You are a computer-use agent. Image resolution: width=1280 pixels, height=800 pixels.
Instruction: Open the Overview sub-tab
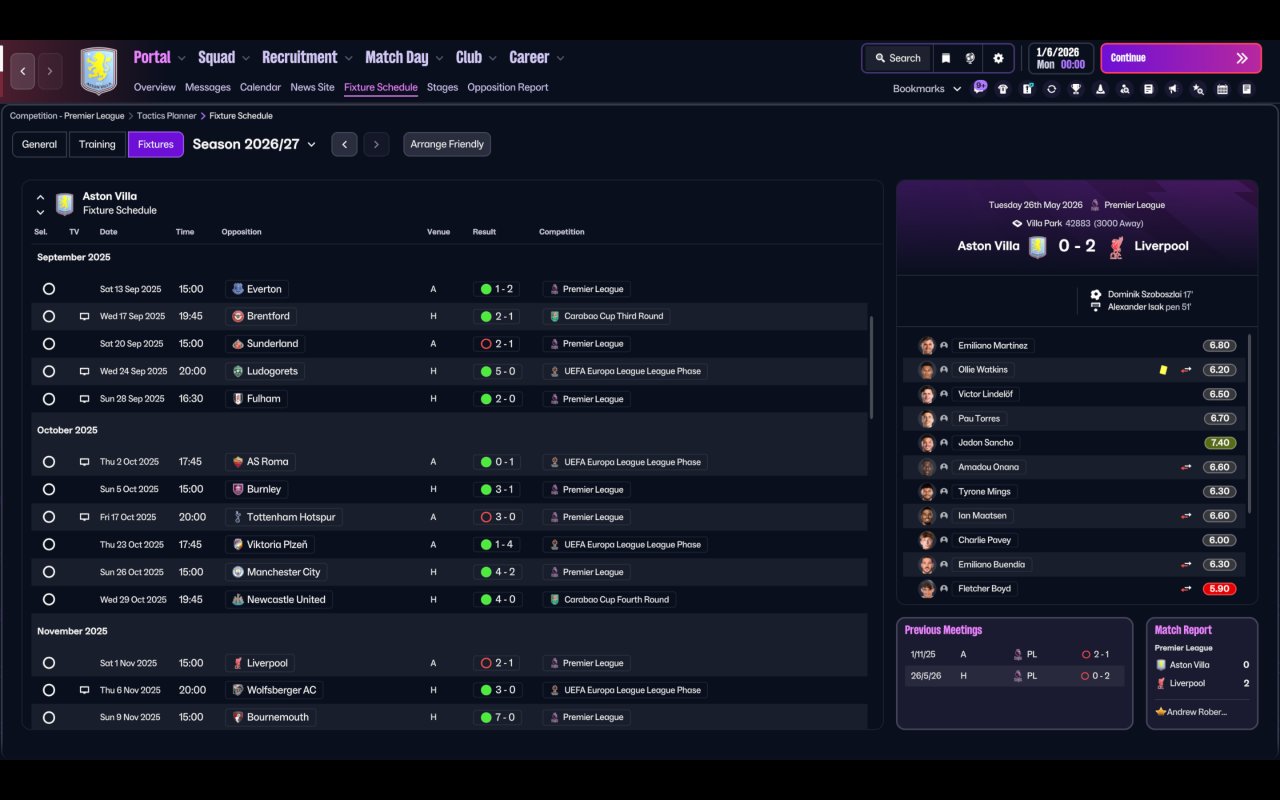click(x=154, y=87)
